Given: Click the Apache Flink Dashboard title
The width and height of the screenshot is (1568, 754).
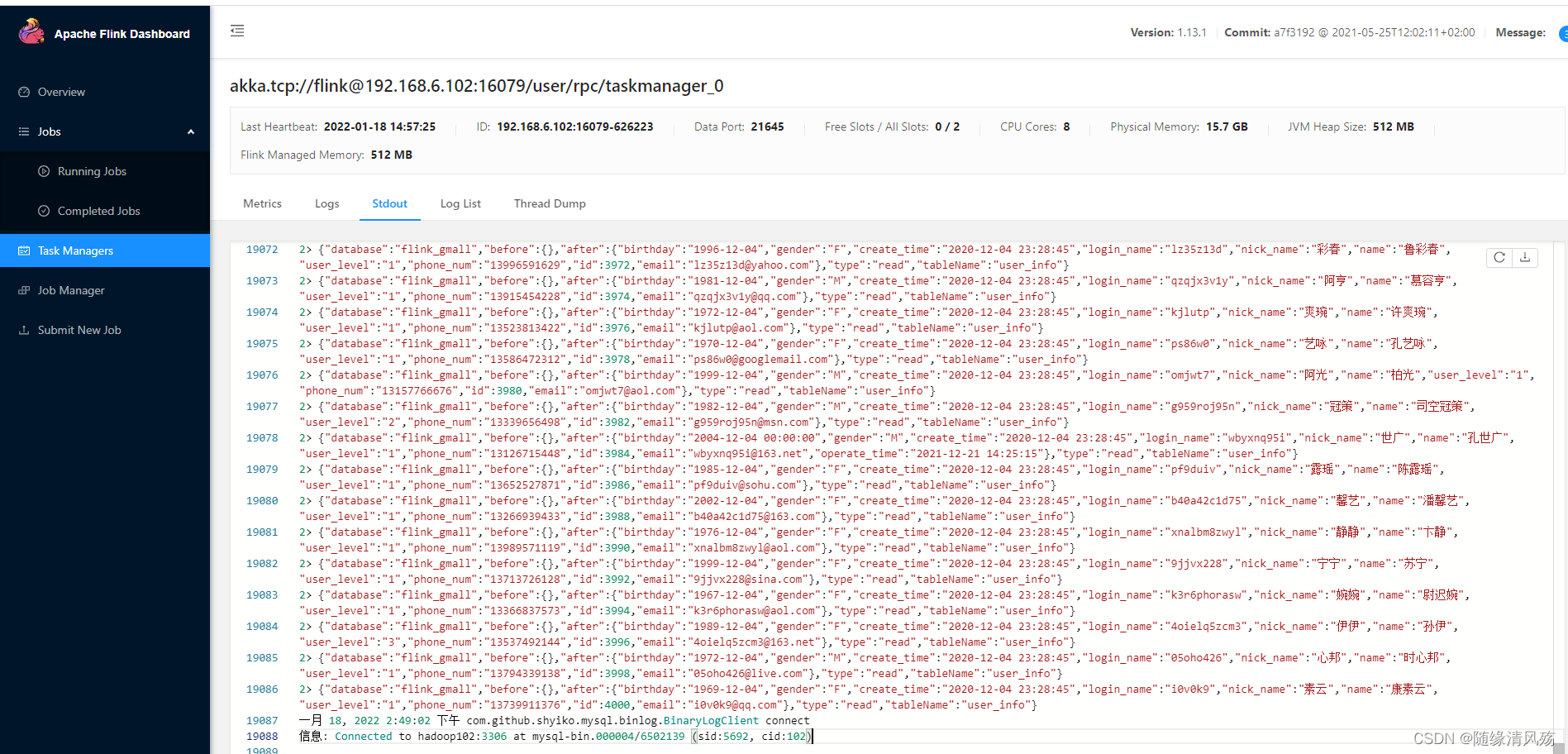Looking at the screenshot, I should tap(122, 34).
